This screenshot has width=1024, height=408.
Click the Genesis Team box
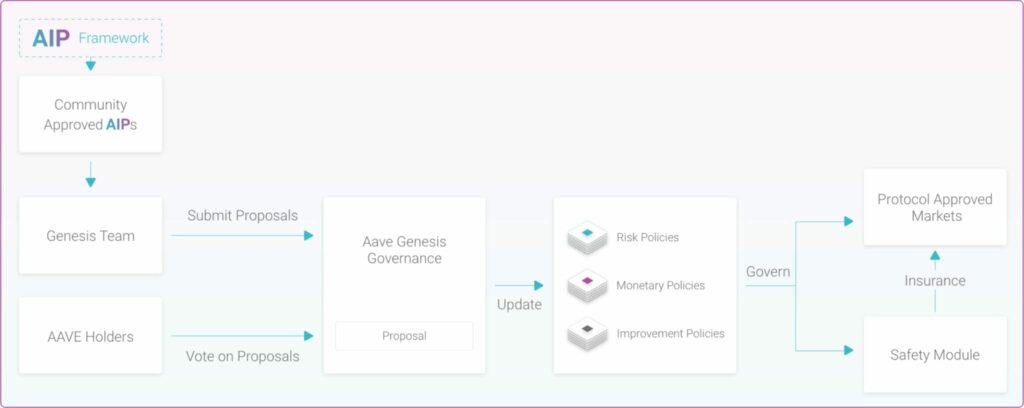[91, 236]
